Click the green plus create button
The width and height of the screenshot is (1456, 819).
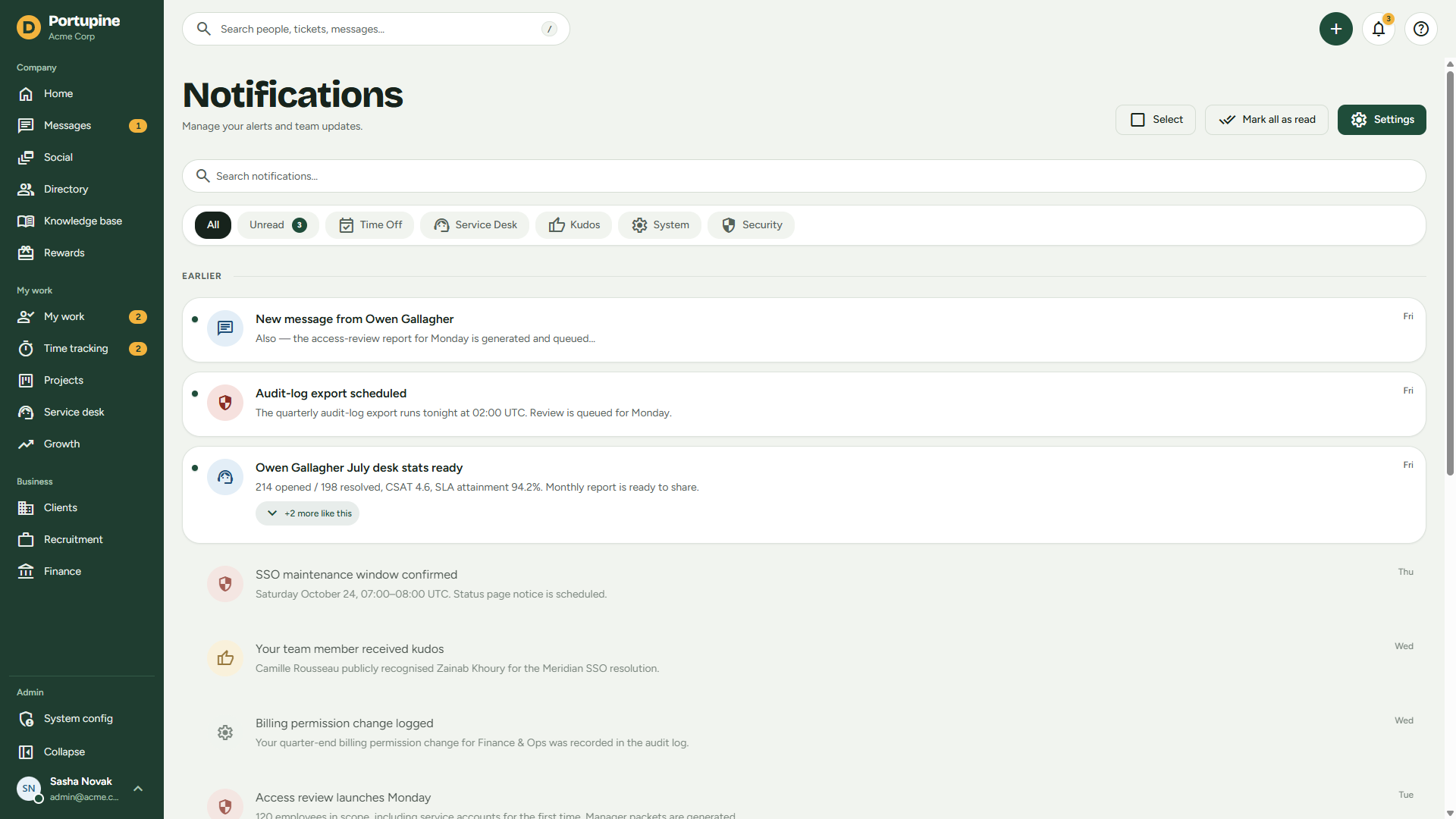(x=1336, y=29)
